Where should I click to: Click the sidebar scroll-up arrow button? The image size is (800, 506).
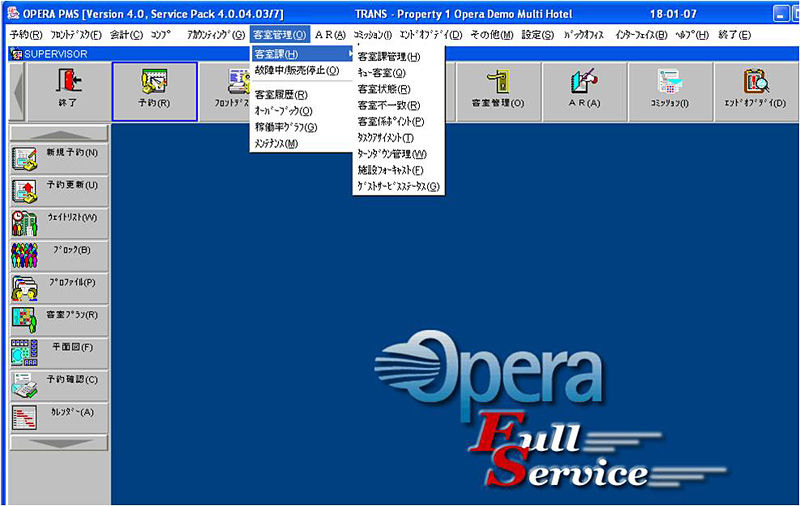click(x=59, y=134)
